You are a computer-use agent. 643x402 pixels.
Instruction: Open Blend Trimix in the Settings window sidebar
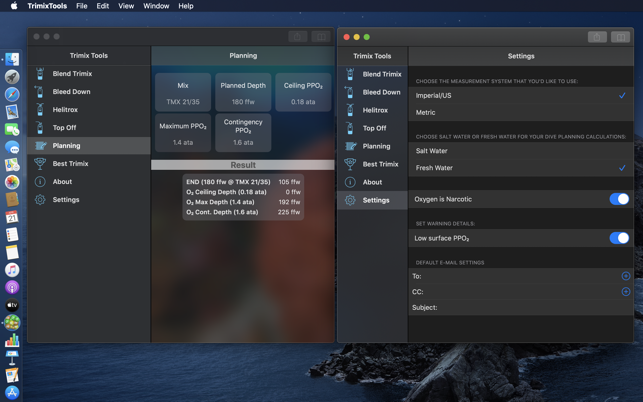click(x=372, y=74)
